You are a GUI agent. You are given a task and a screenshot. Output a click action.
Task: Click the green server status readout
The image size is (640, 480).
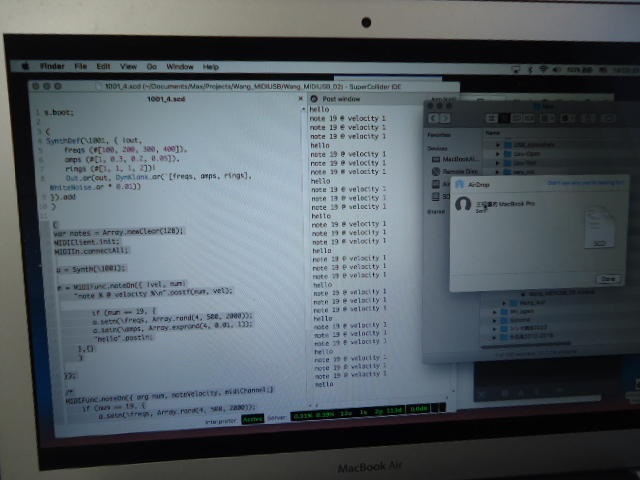point(348,412)
